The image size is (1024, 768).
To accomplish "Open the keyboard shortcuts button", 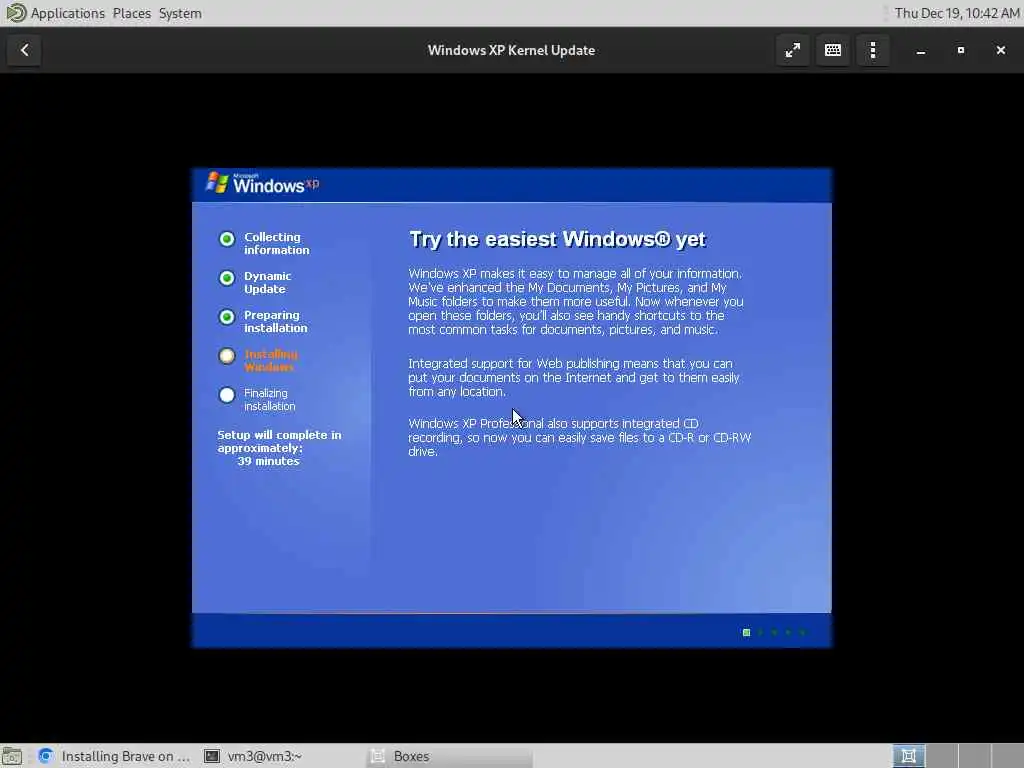I will (x=833, y=50).
